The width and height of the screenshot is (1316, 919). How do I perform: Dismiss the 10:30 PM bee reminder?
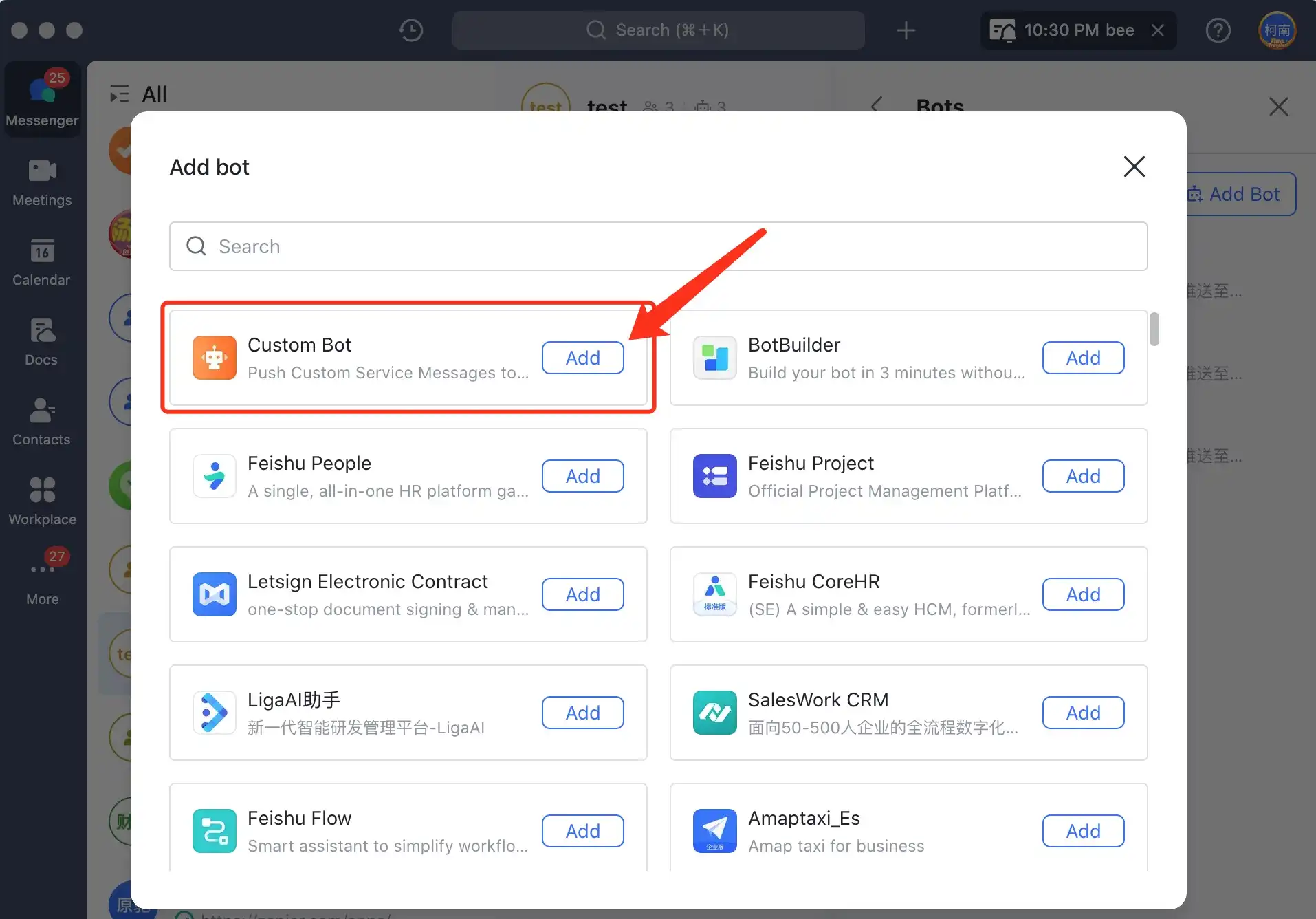(1158, 30)
